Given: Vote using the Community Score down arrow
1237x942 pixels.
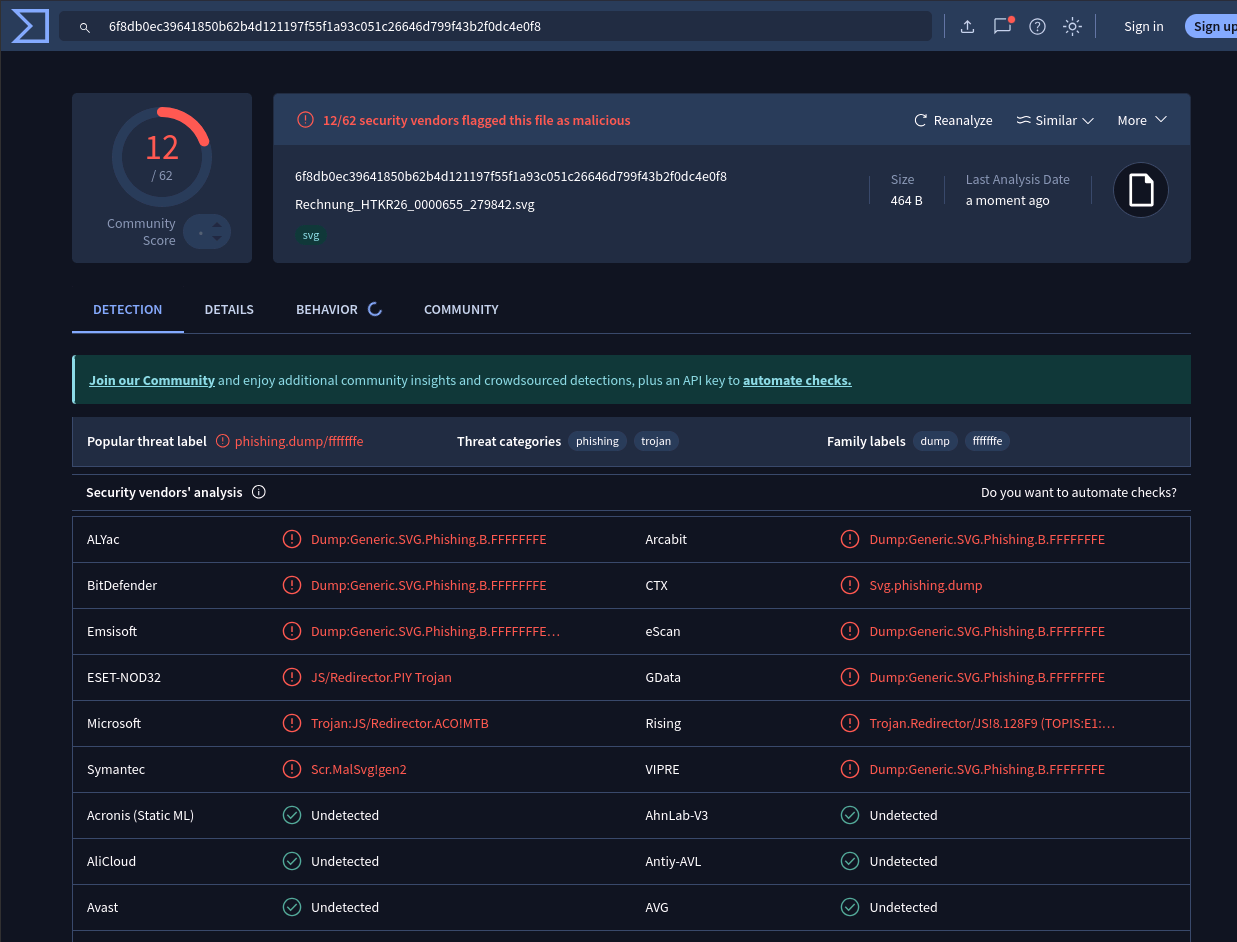Looking at the screenshot, I should (217, 240).
